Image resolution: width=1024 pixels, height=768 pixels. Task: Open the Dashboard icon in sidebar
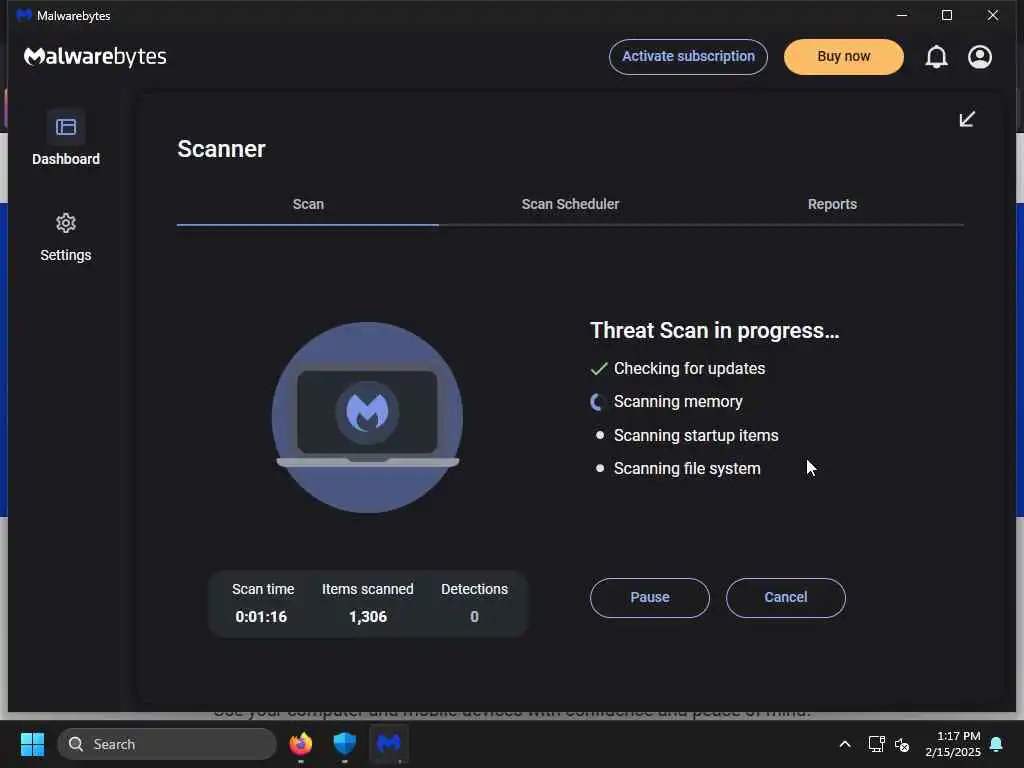pos(66,127)
